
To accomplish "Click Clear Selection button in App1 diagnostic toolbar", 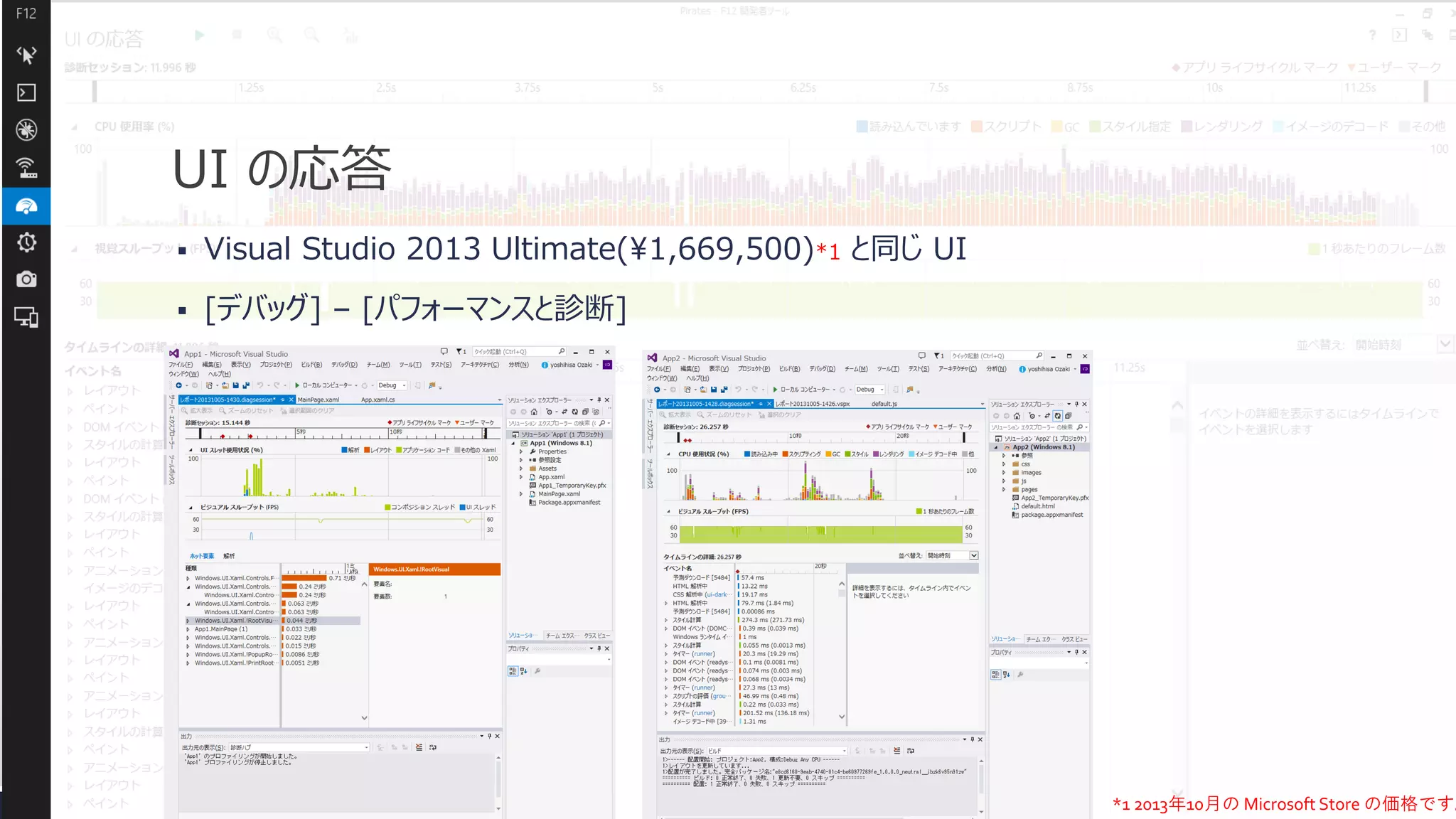I will click(307, 411).
